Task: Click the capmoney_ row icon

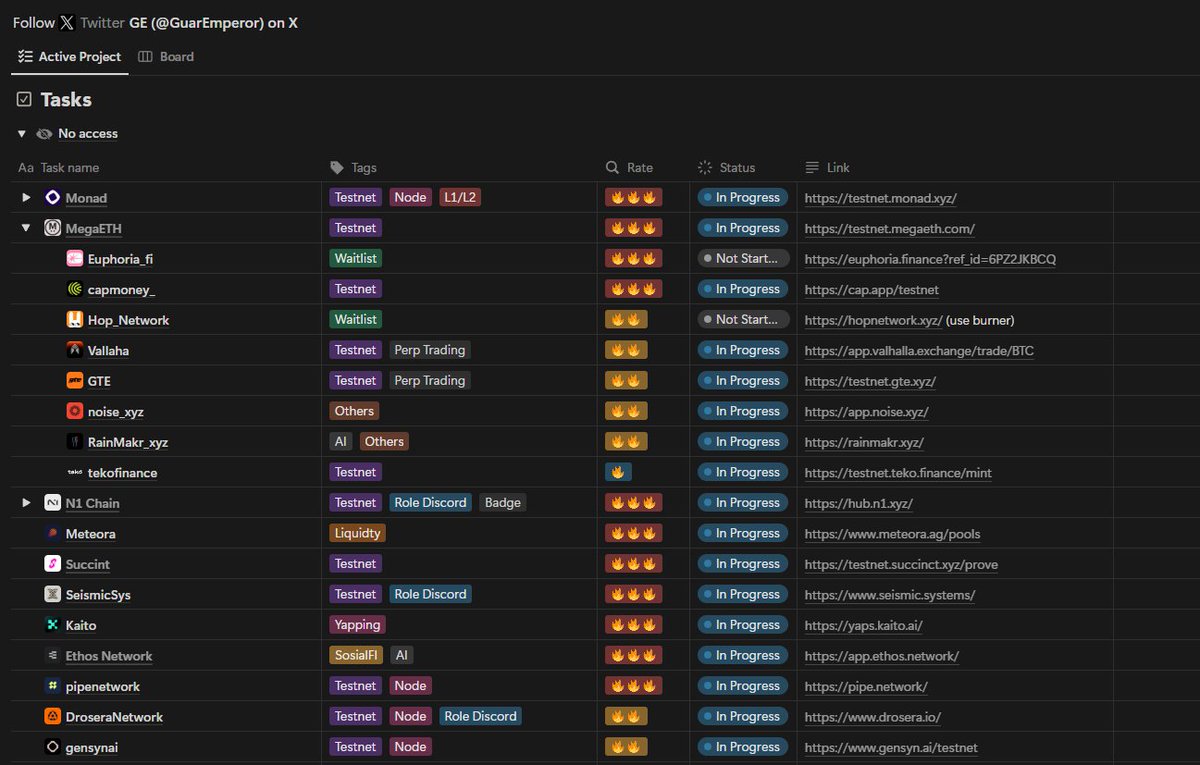Action: click(75, 289)
